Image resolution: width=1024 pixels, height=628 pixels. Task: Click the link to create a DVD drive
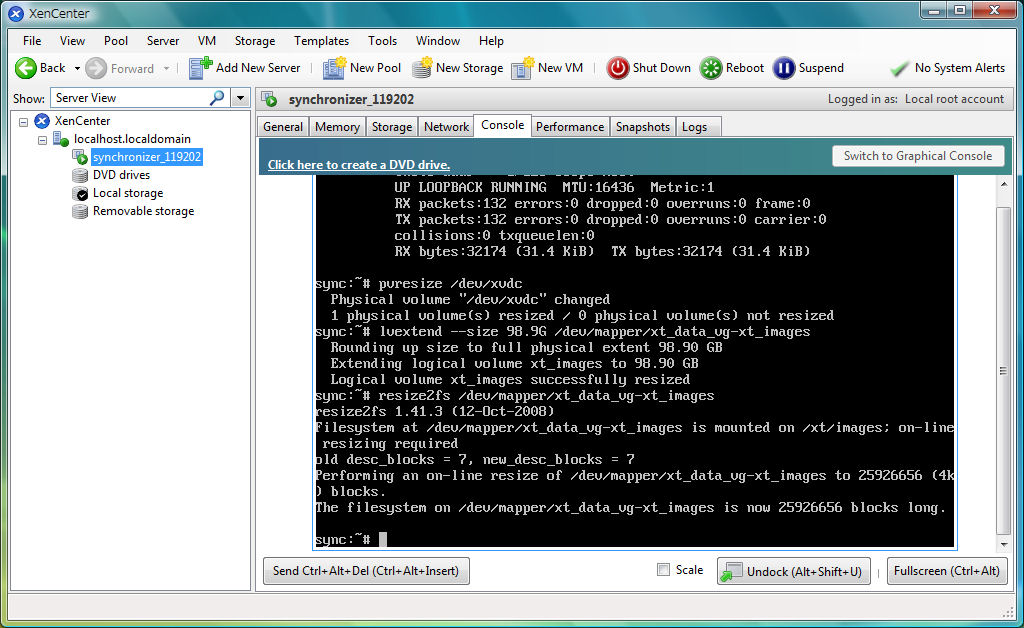pyautogui.click(x=358, y=165)
